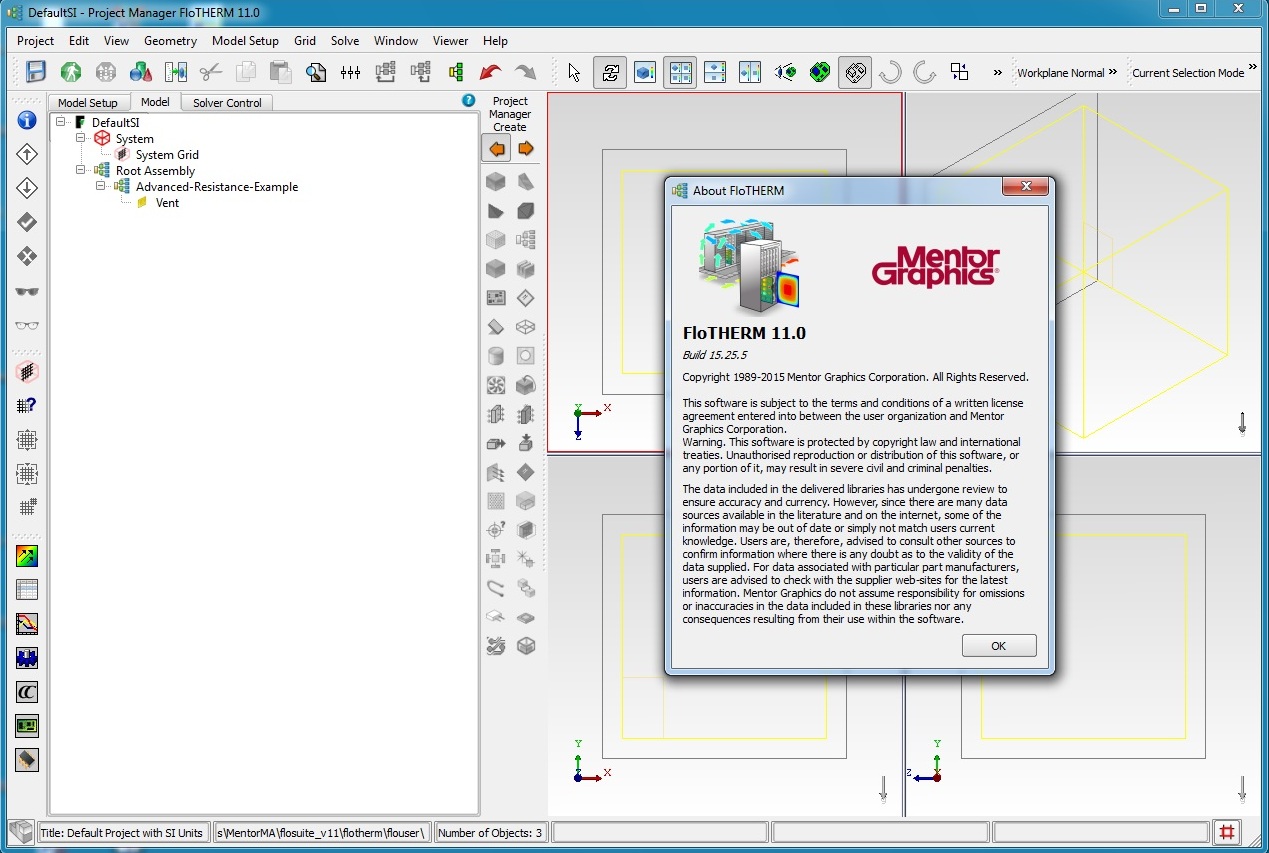Image resolution: width=1269 pixels, height=853 pixels.
Task: Expand toolbar overflow chevron before Workplane Normal
Action: click(x=997, y=72)
